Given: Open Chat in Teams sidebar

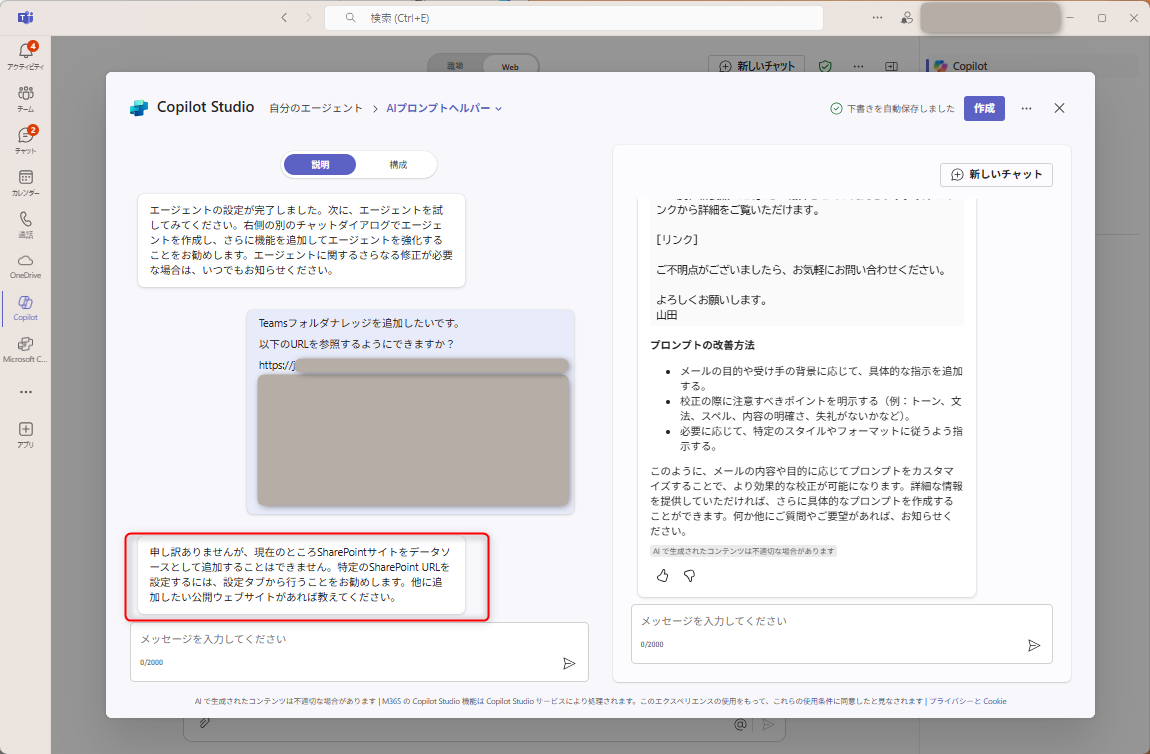Looking at the screenshot, I should (x=26, y=139).
